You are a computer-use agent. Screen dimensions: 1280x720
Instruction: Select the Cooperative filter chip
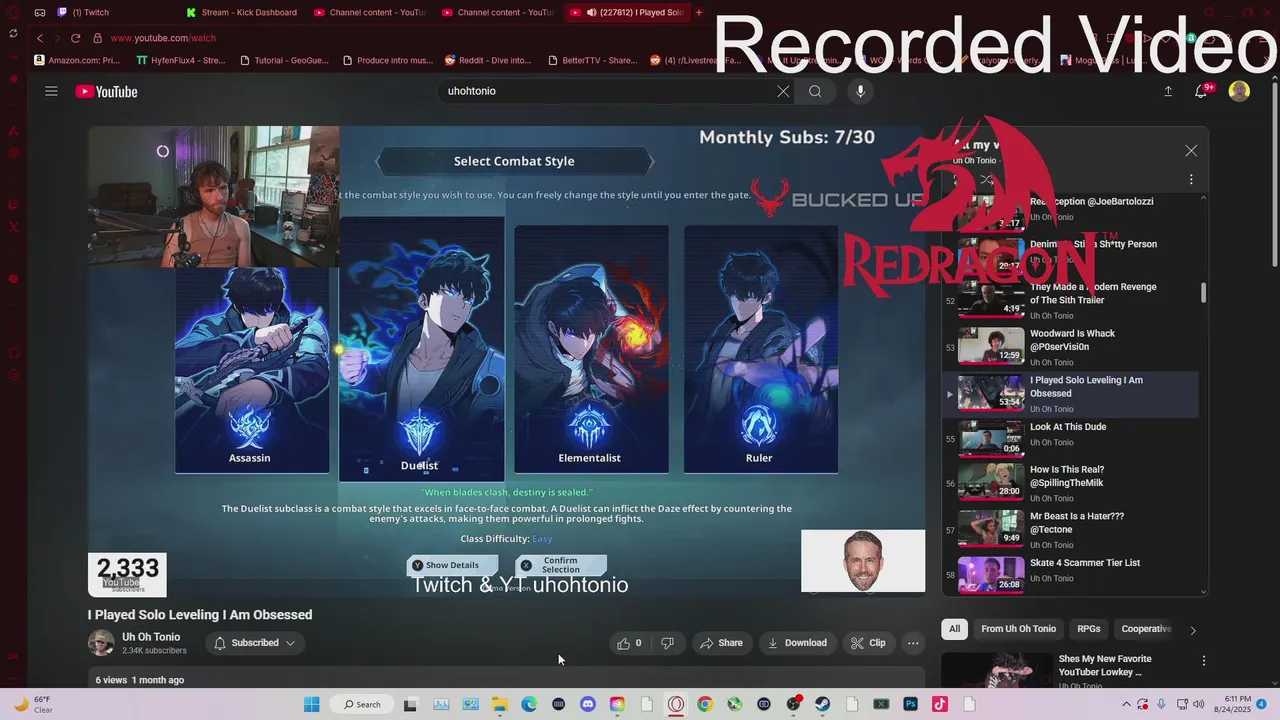click(1146, 629)
